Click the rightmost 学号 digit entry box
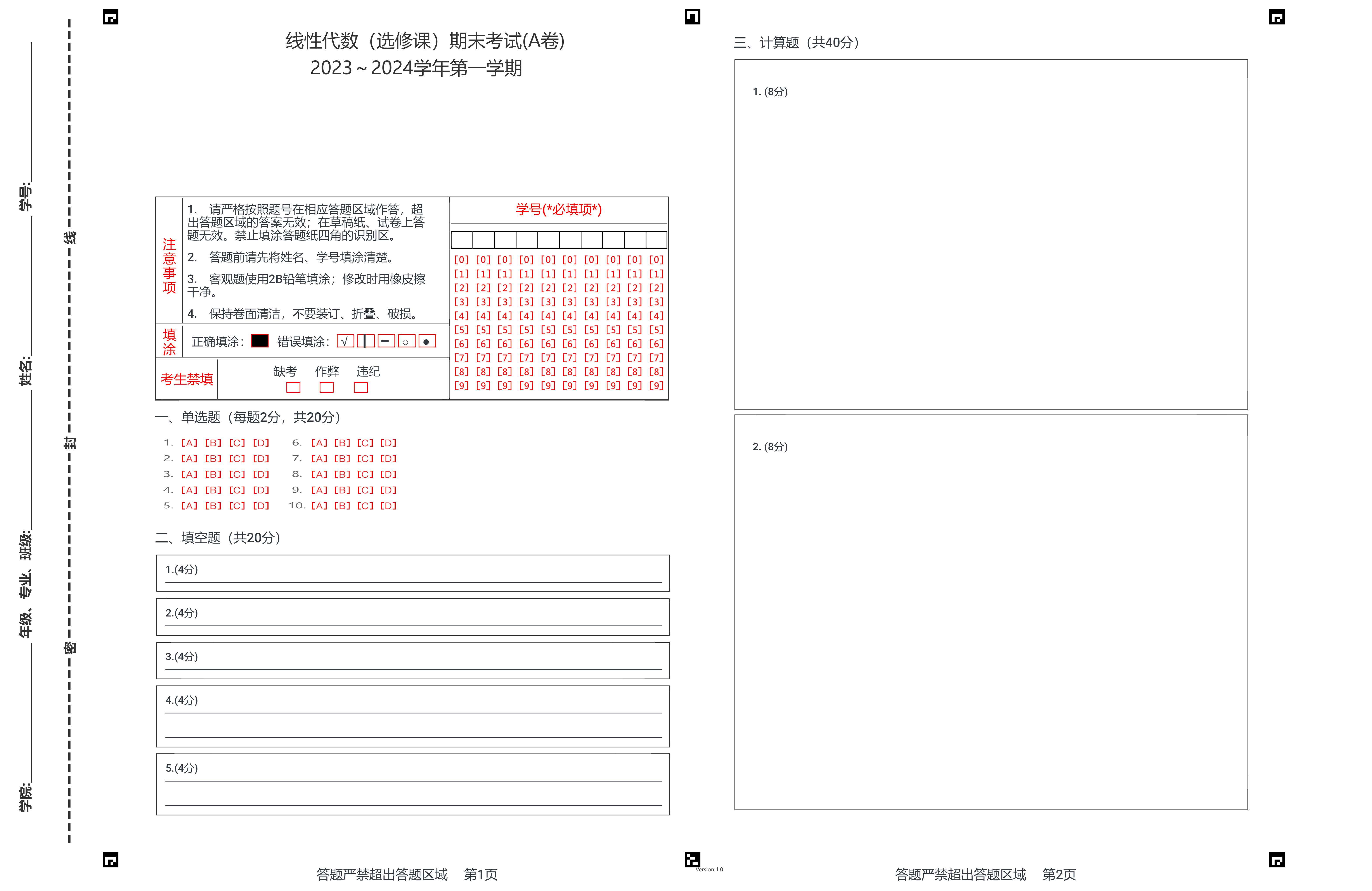The height and width of the screenshot is (891, 1372). tap(656, 240)
